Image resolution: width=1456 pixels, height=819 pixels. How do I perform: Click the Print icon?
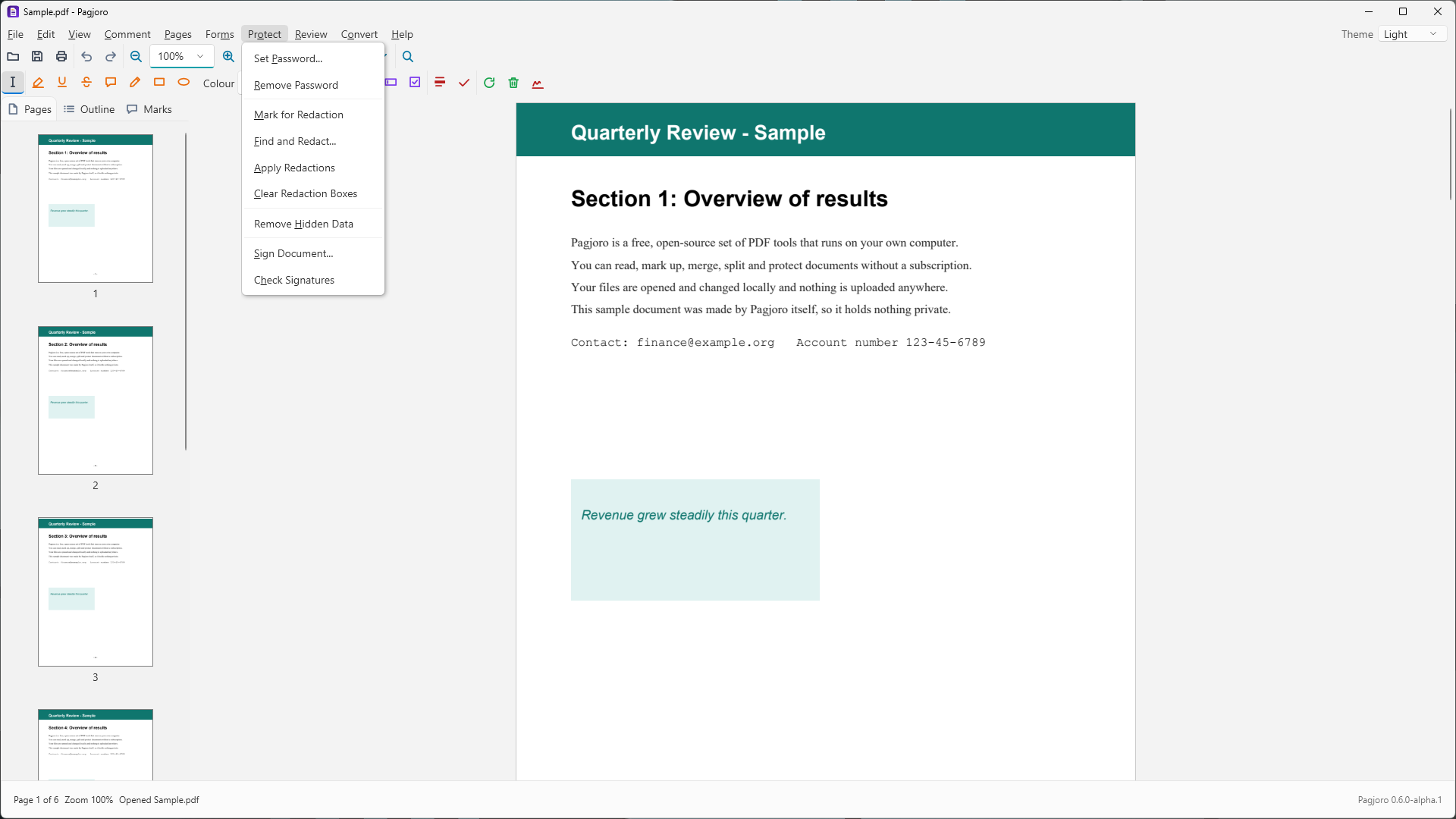[x=61, y=57]
